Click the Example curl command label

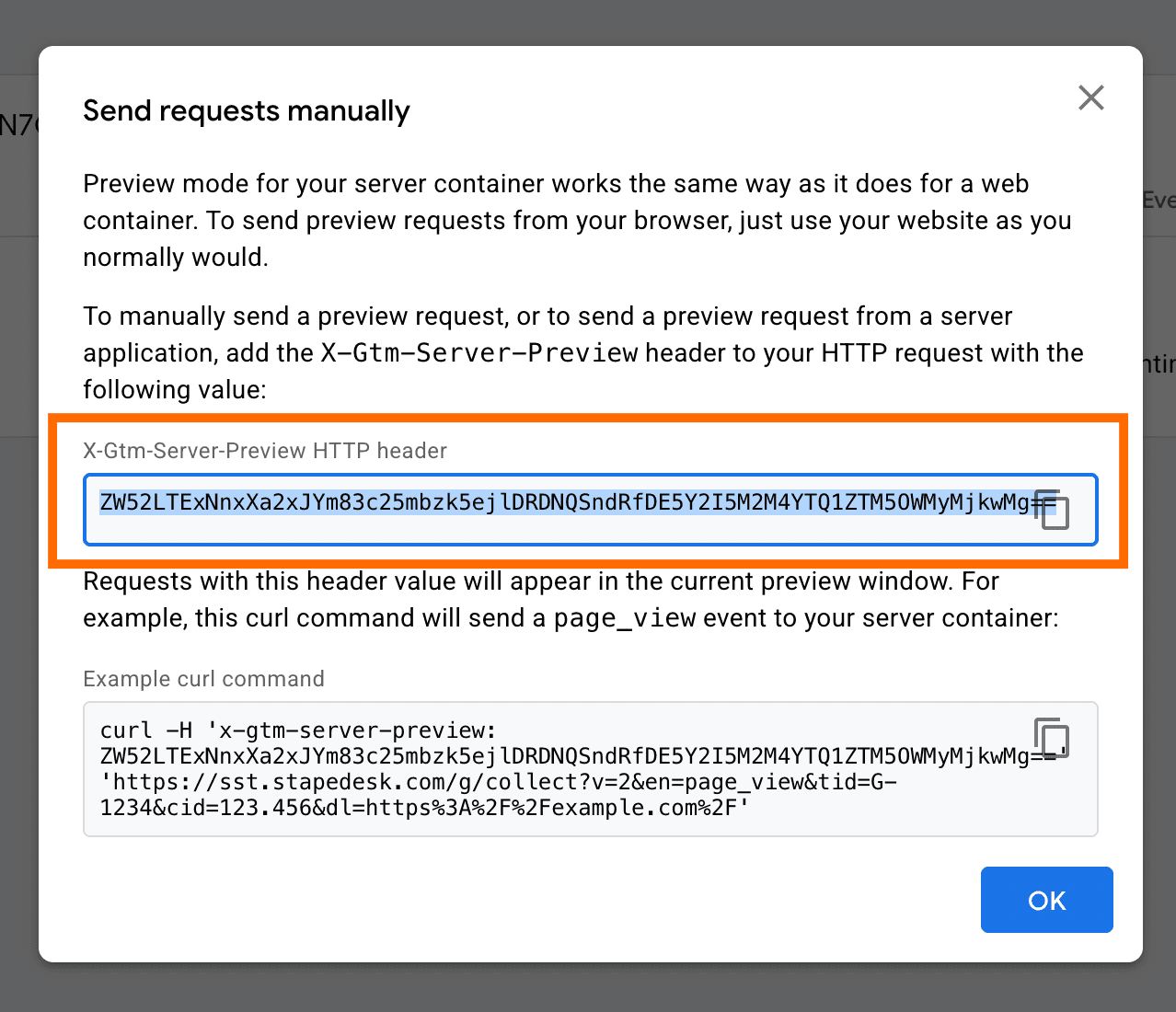tap(203, 679)
